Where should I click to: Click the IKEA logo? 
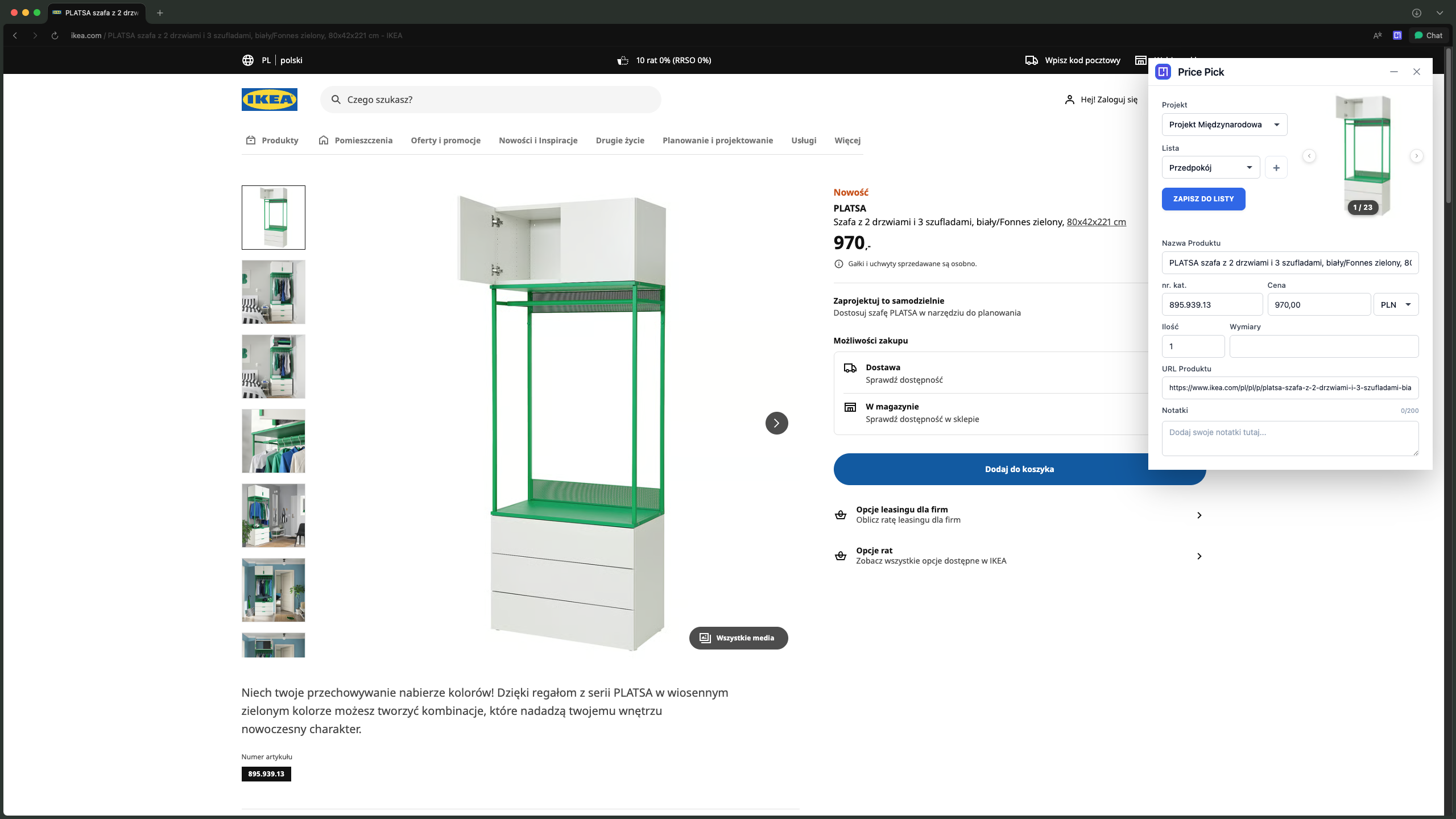pos(270,100)
